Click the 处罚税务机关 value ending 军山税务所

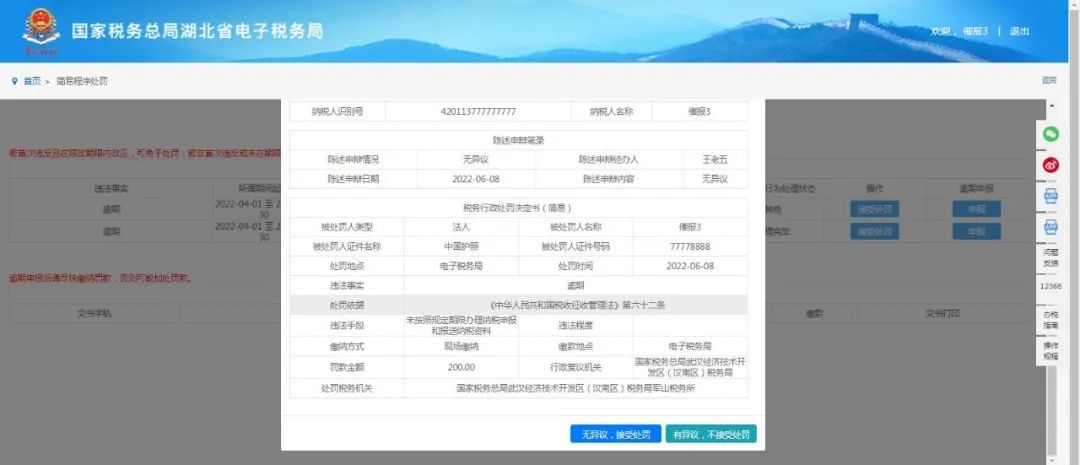tap(576, 389)
